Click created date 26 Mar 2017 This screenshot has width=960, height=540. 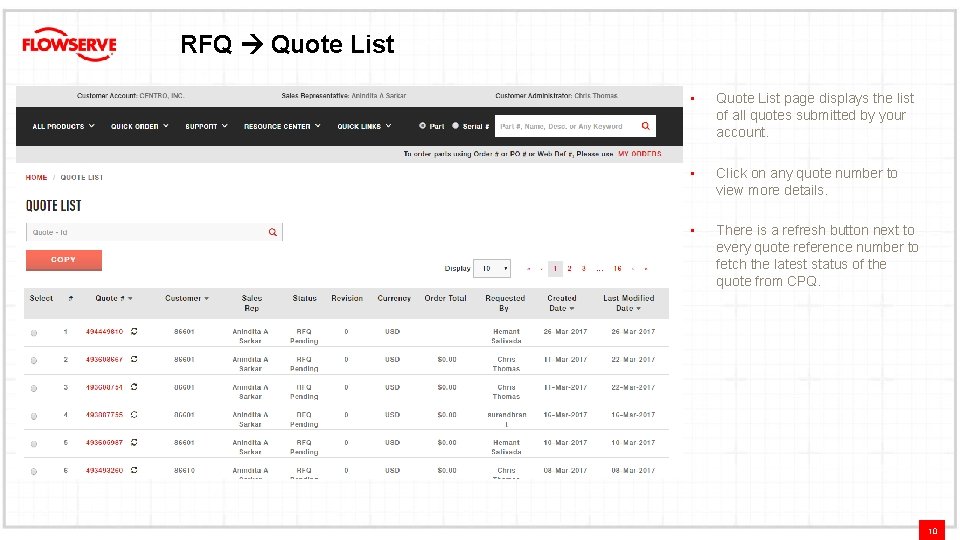click(565, 331)
